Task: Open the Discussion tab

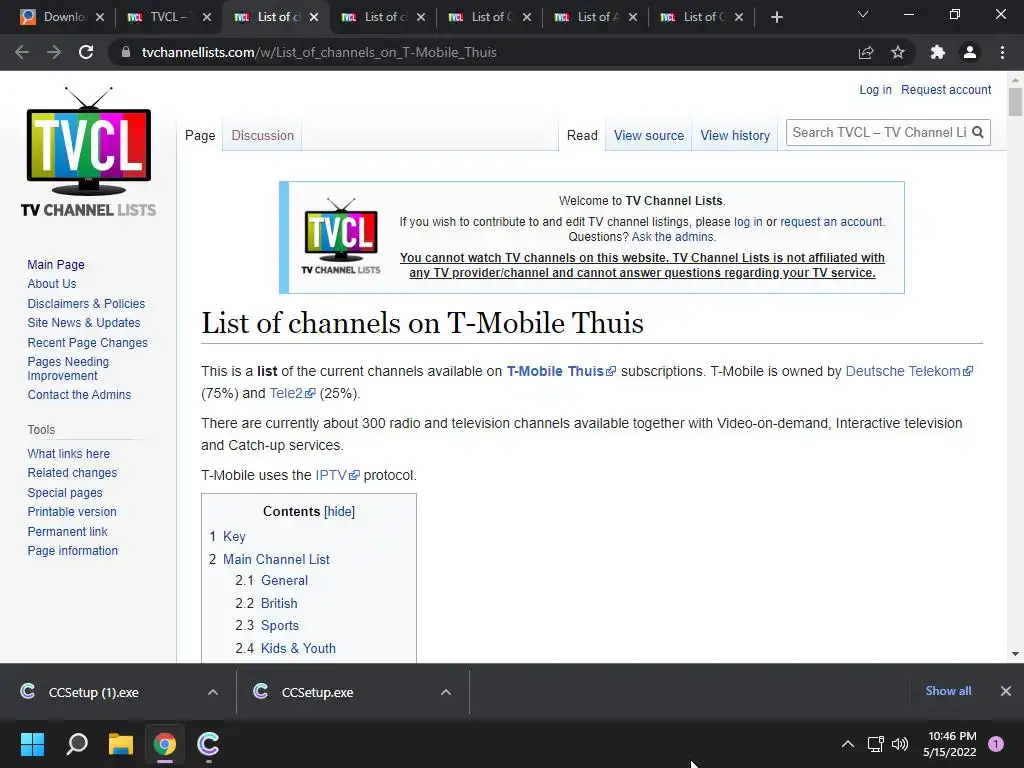Action: tap(263, 135)
